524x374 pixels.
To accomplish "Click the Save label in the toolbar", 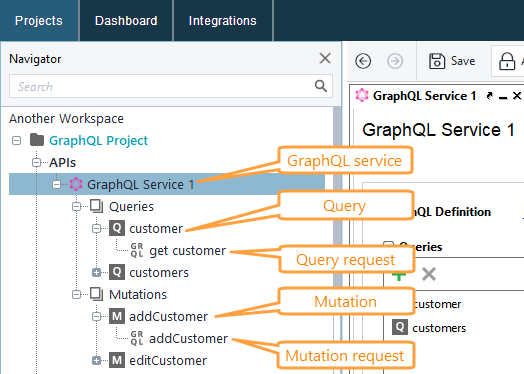I will pyautogui.click(x=463, y=61).
